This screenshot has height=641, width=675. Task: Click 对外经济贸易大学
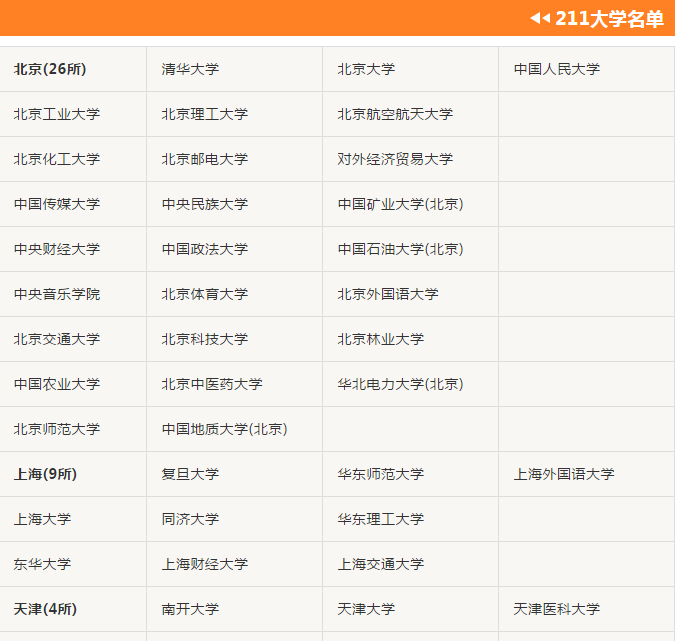[395, 159]
